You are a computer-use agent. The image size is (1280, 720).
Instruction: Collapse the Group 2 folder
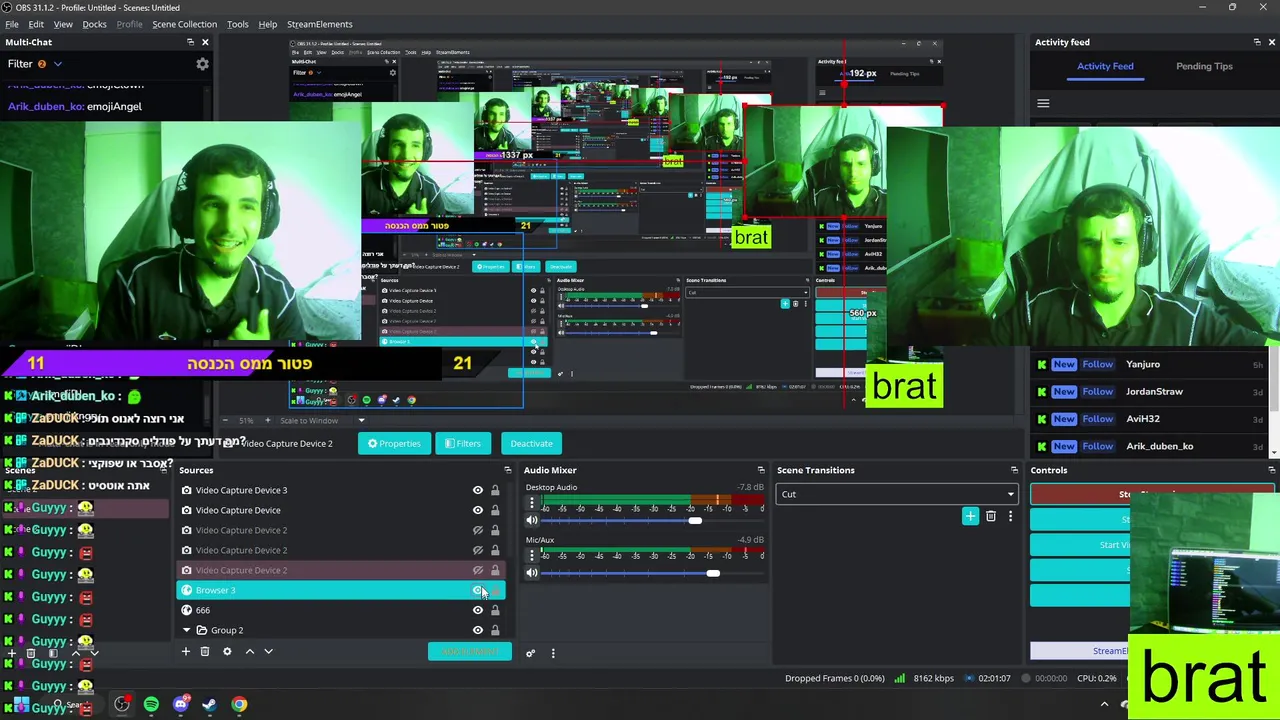[186, 630]
